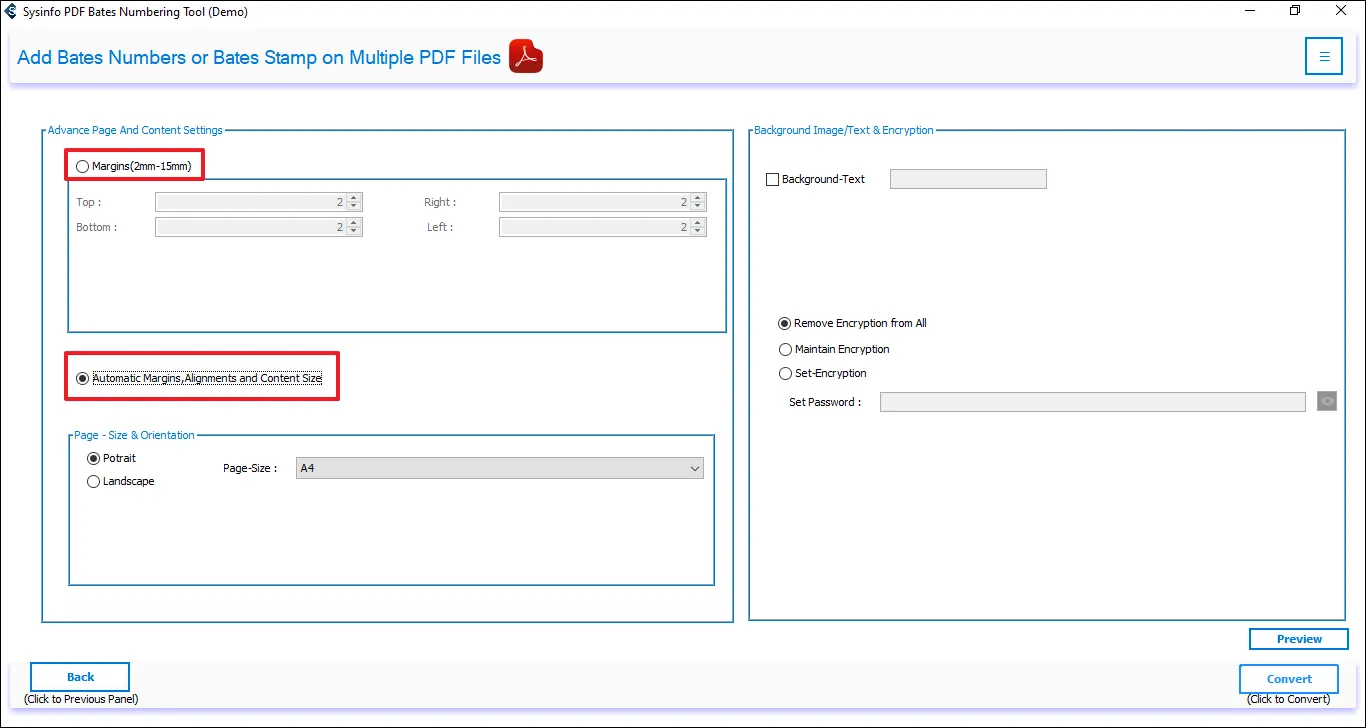
Task: Increase the Bottom margin with up arrow
Action: 355,223
